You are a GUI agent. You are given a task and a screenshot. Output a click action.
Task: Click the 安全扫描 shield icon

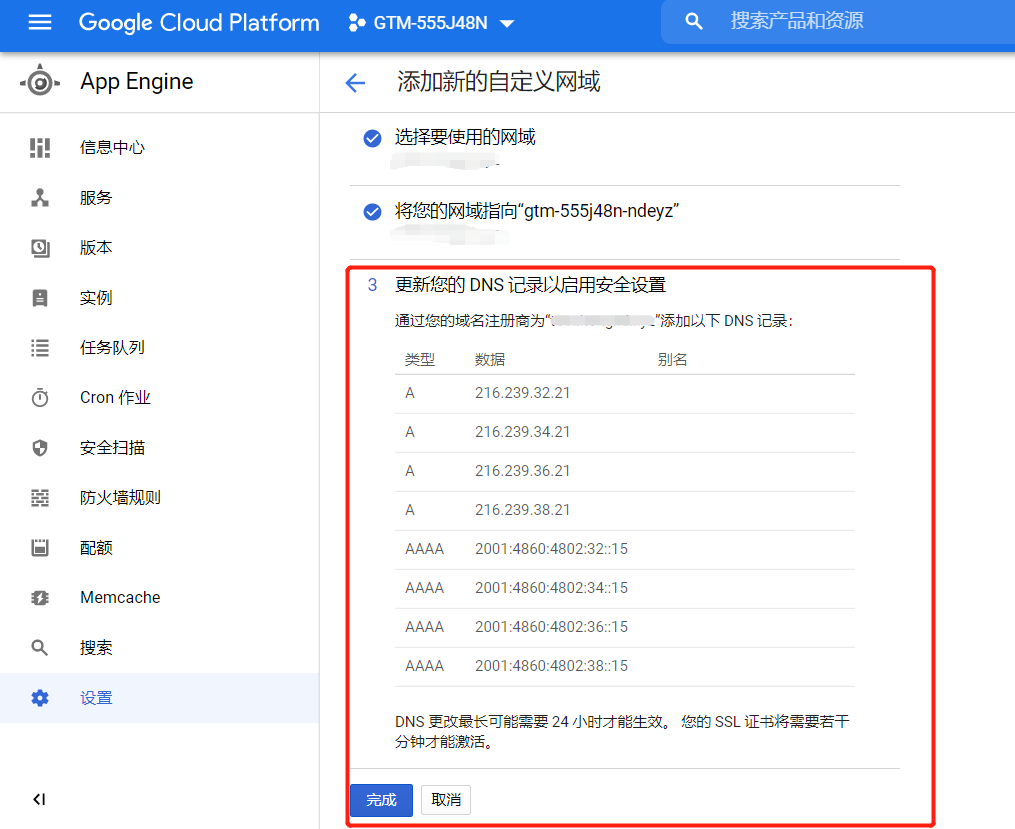(x=39, y=448)
